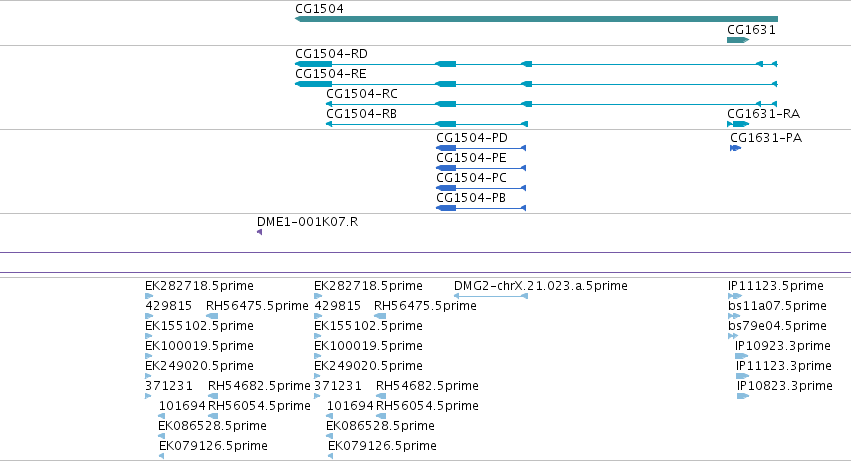Click the IP10823.3prime EST label
This screenshot has height=461, width=851.
coord(785,386)
